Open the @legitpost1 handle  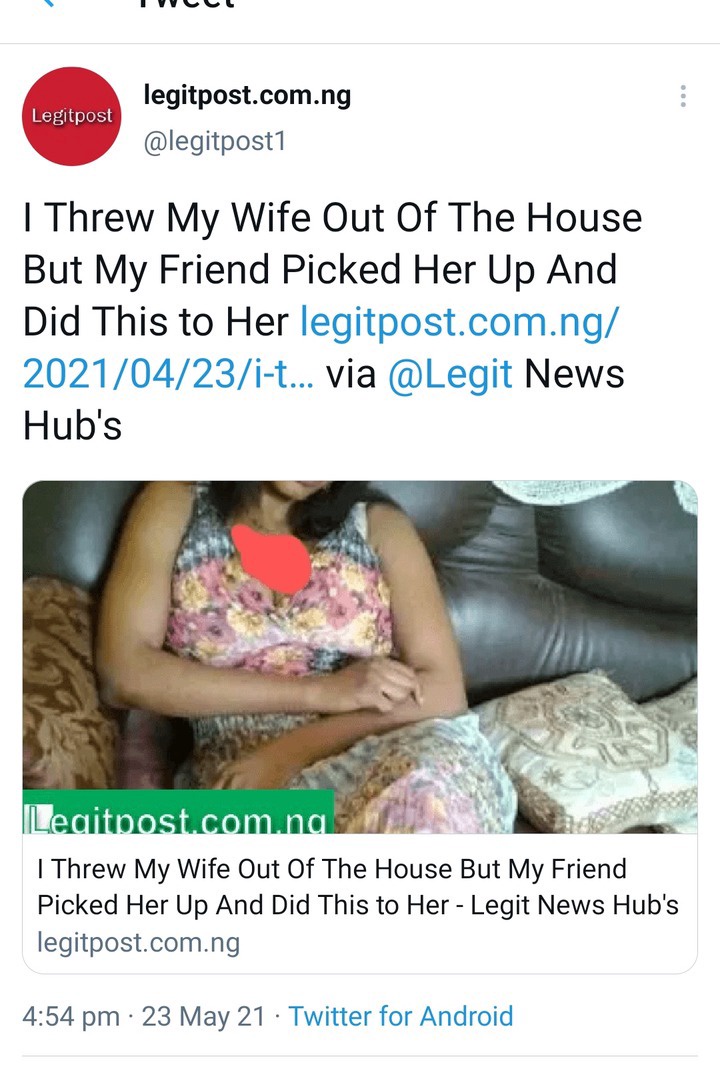214,141
